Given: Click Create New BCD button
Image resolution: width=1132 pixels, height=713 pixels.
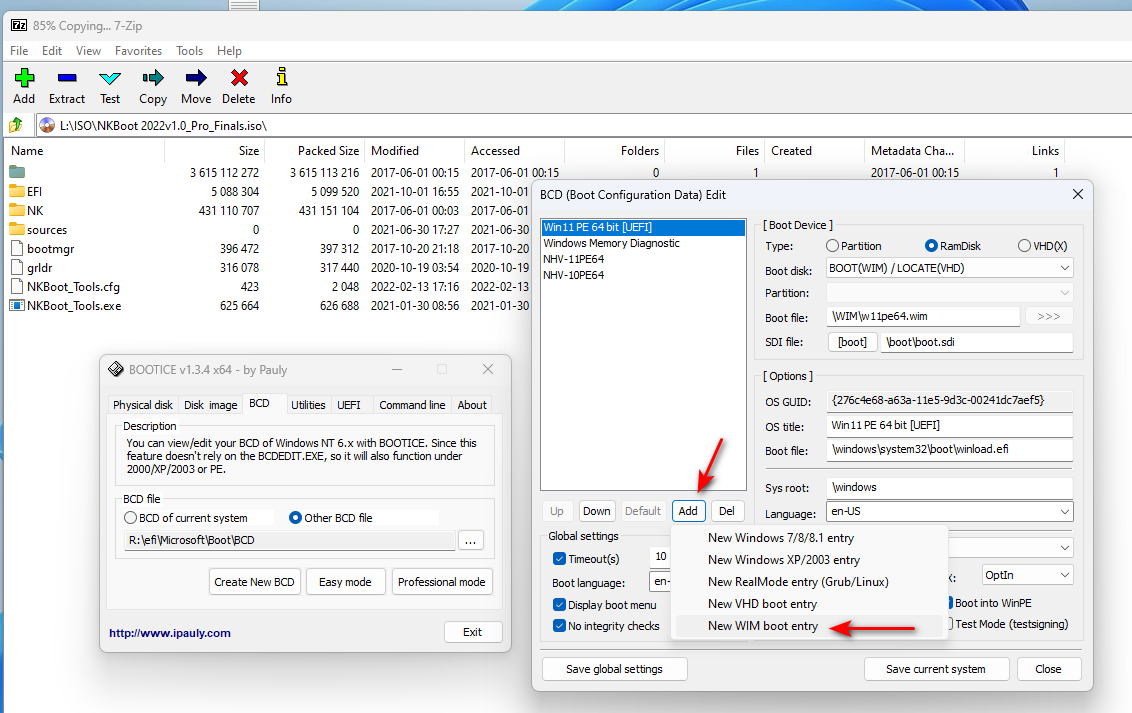Looking at the screenshot, I should (x=254, y=582).
